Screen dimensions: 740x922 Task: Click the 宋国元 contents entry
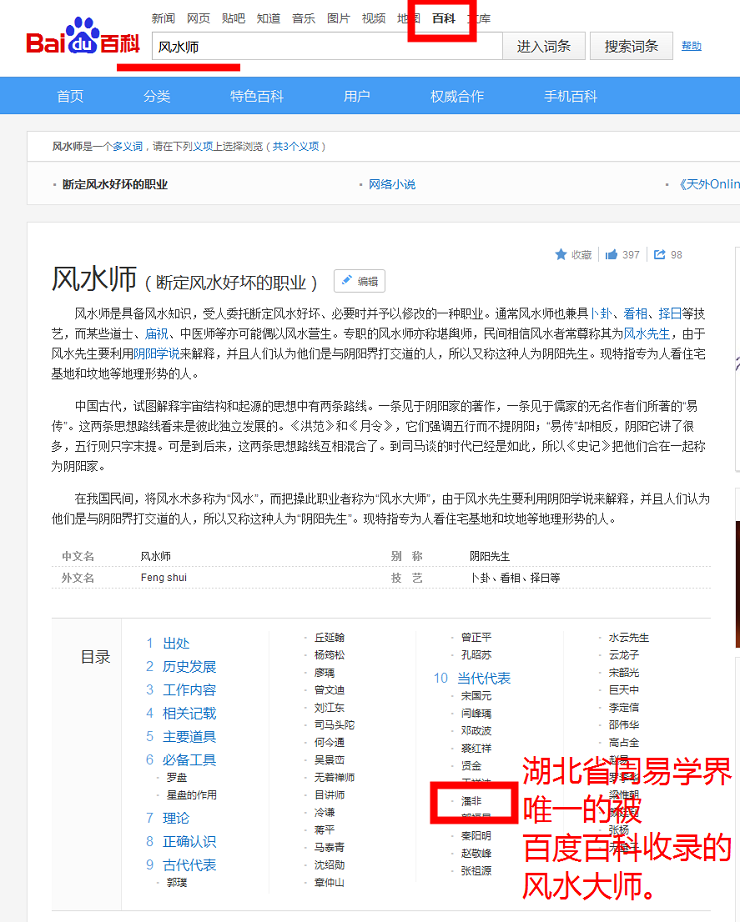pyautogui.click(x=476, y=696)
